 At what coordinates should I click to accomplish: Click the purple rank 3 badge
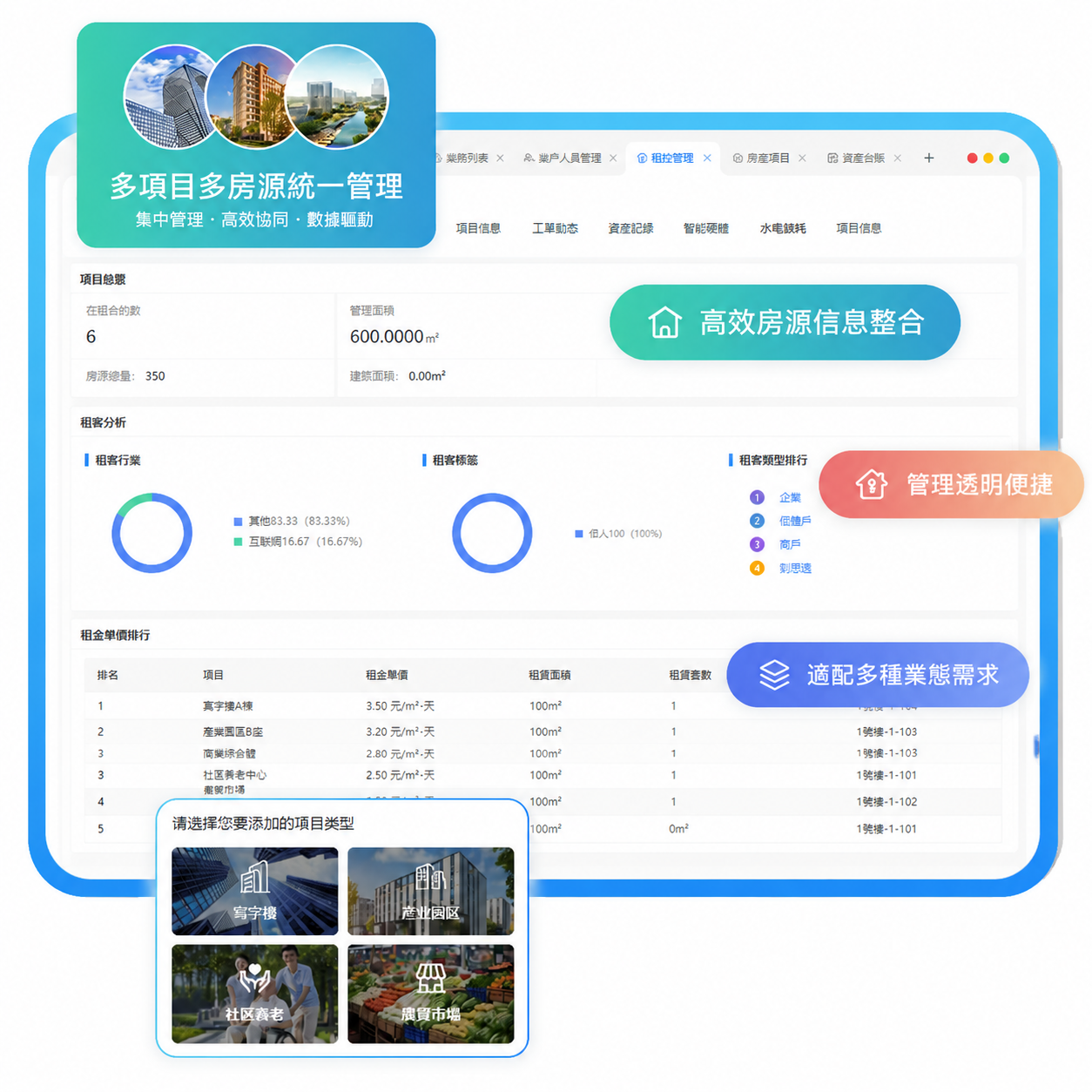757,544
